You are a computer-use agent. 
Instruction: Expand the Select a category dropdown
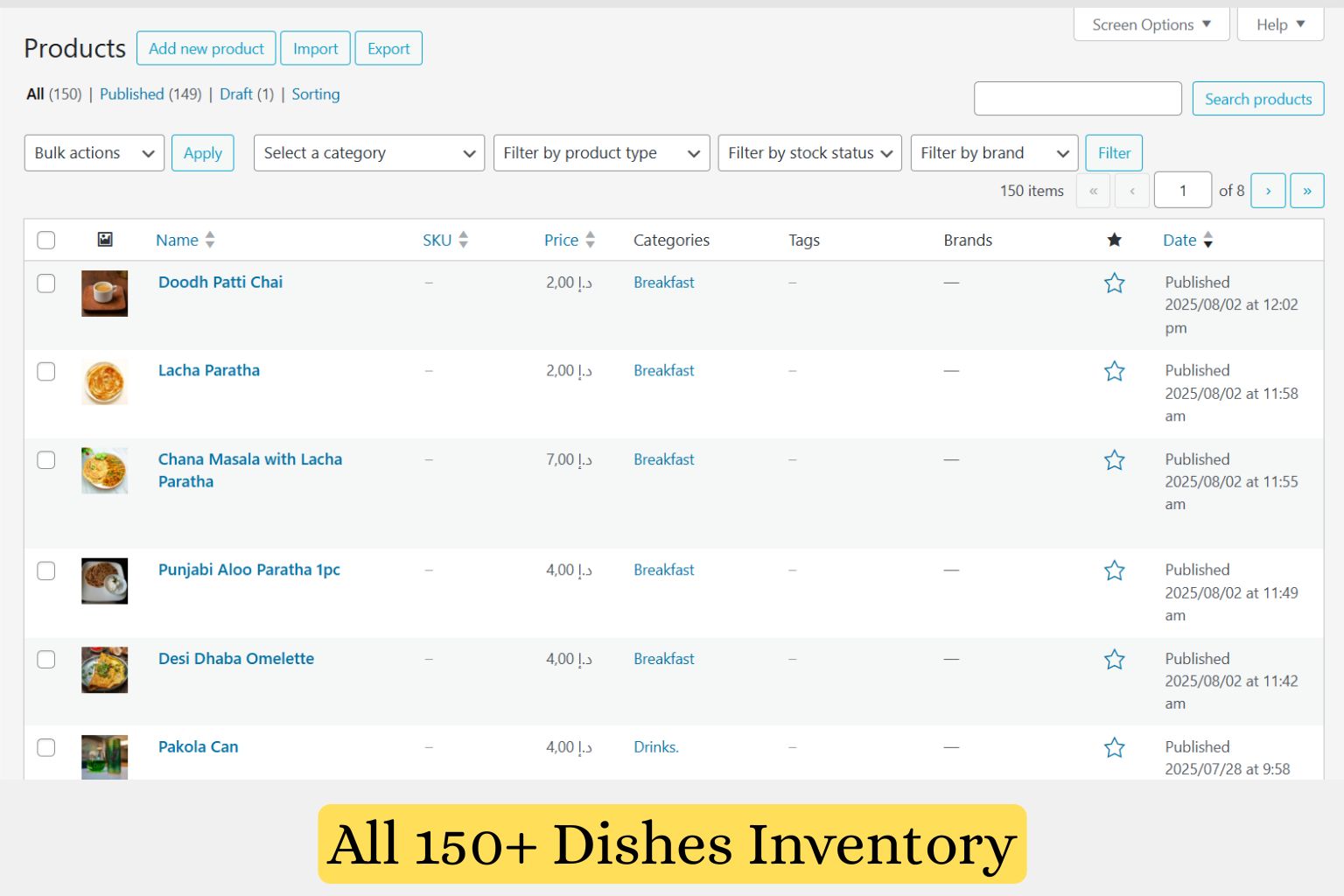368,153
